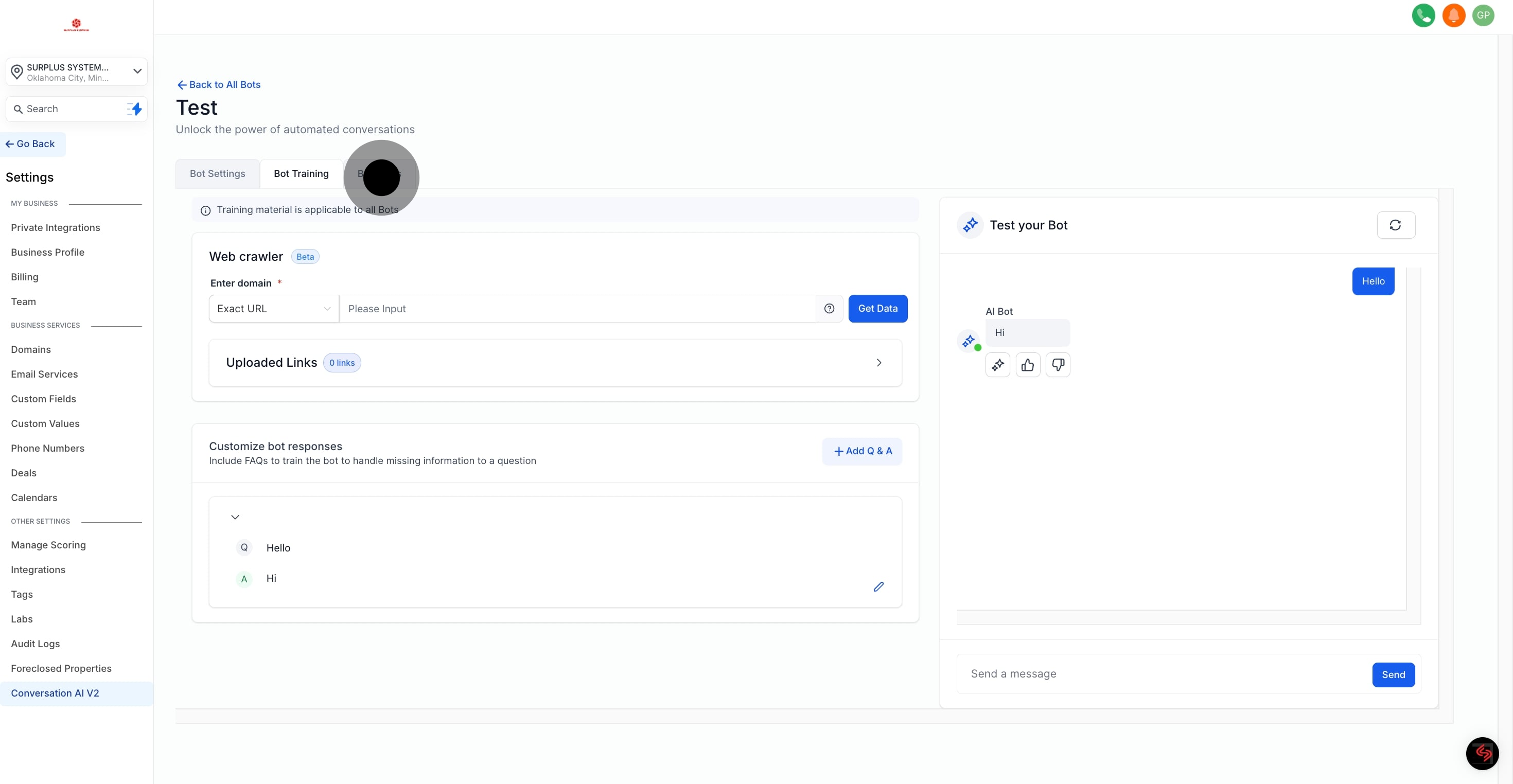
Task: Select the Bot Training tab
Action: point(301,174)
